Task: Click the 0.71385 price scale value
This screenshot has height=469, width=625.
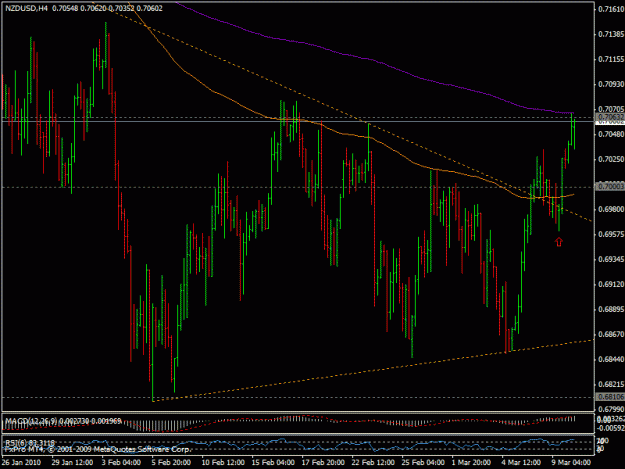Action: pos(611,34)
